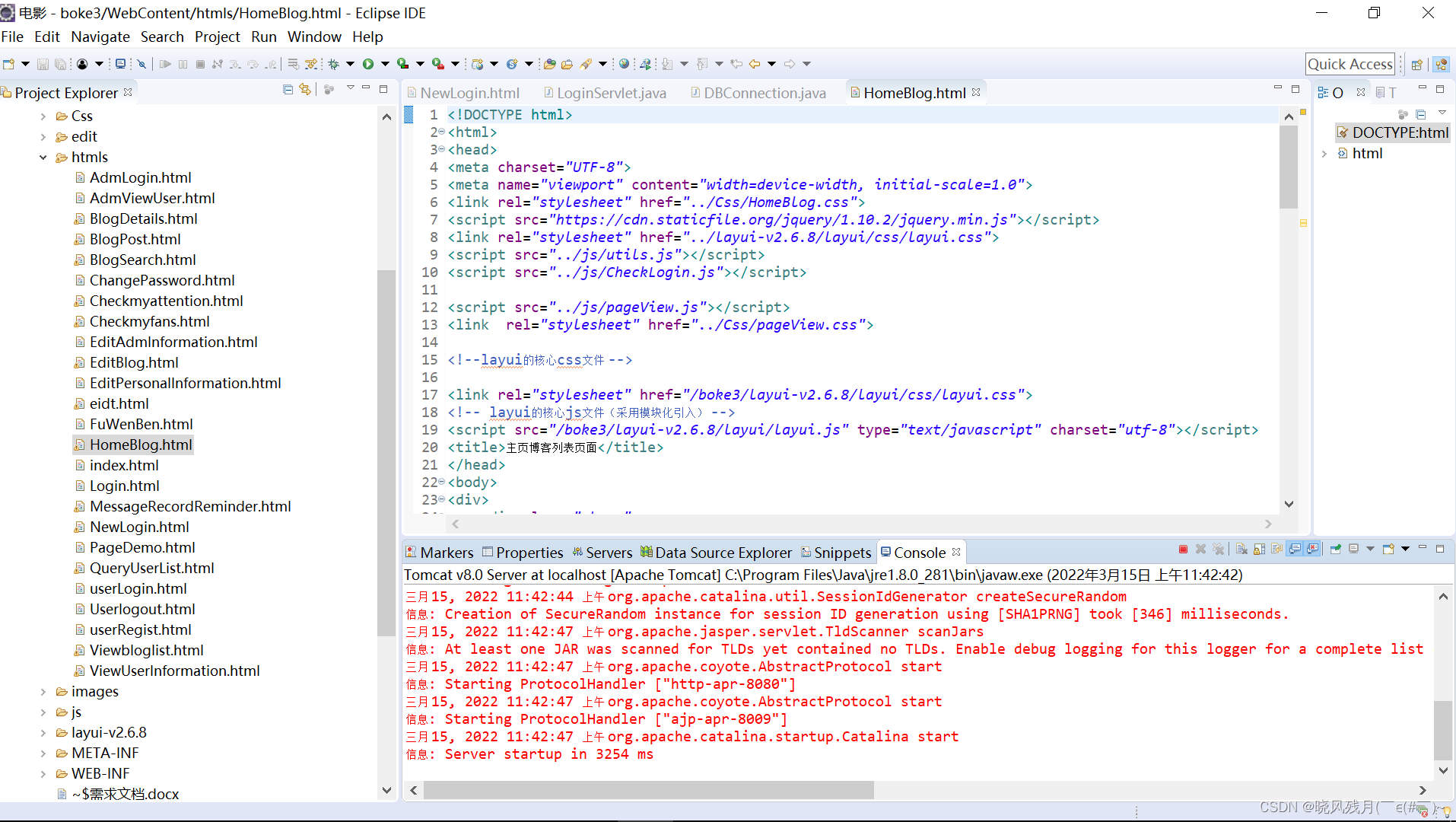
Task: Click the Open Console icon
Action: point(1388,549)
